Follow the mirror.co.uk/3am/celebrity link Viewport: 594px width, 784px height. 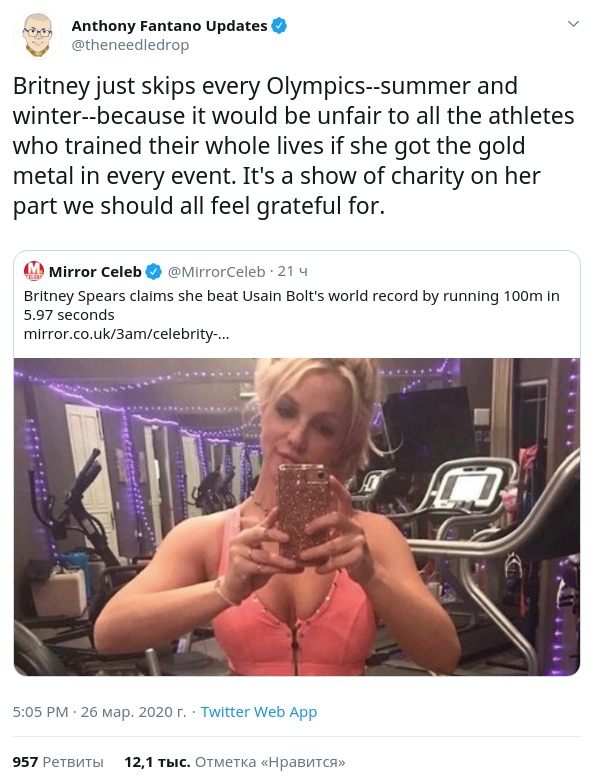pos(126,334)
